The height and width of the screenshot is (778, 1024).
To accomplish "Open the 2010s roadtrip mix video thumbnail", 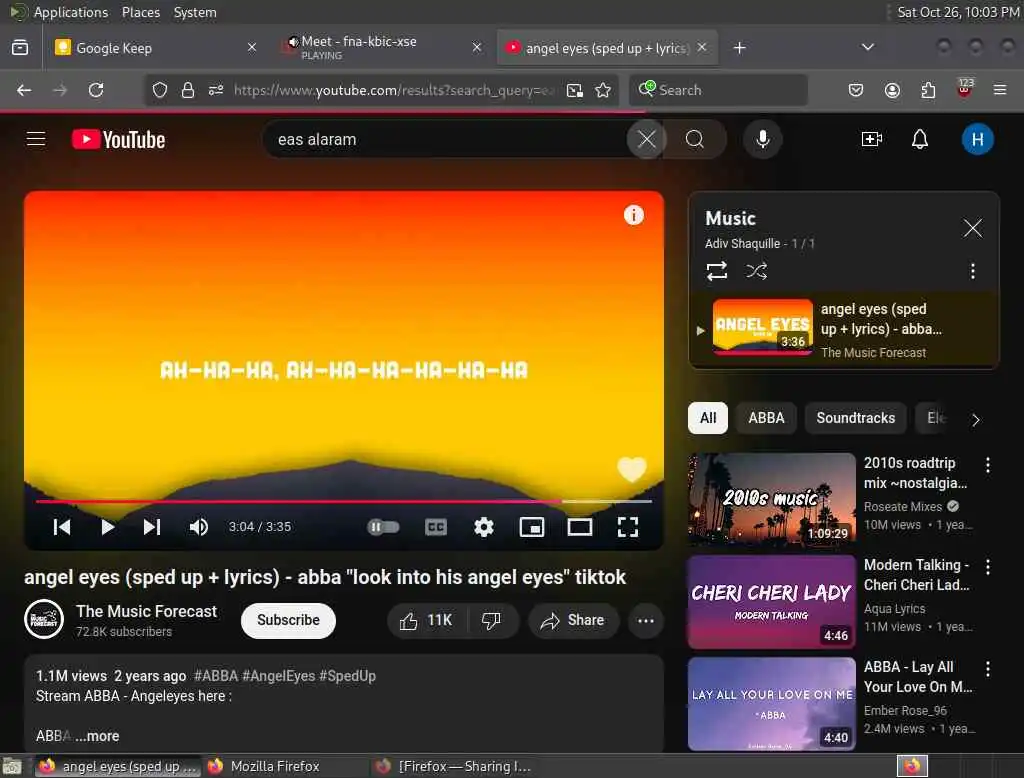I will tap(772, 499).
